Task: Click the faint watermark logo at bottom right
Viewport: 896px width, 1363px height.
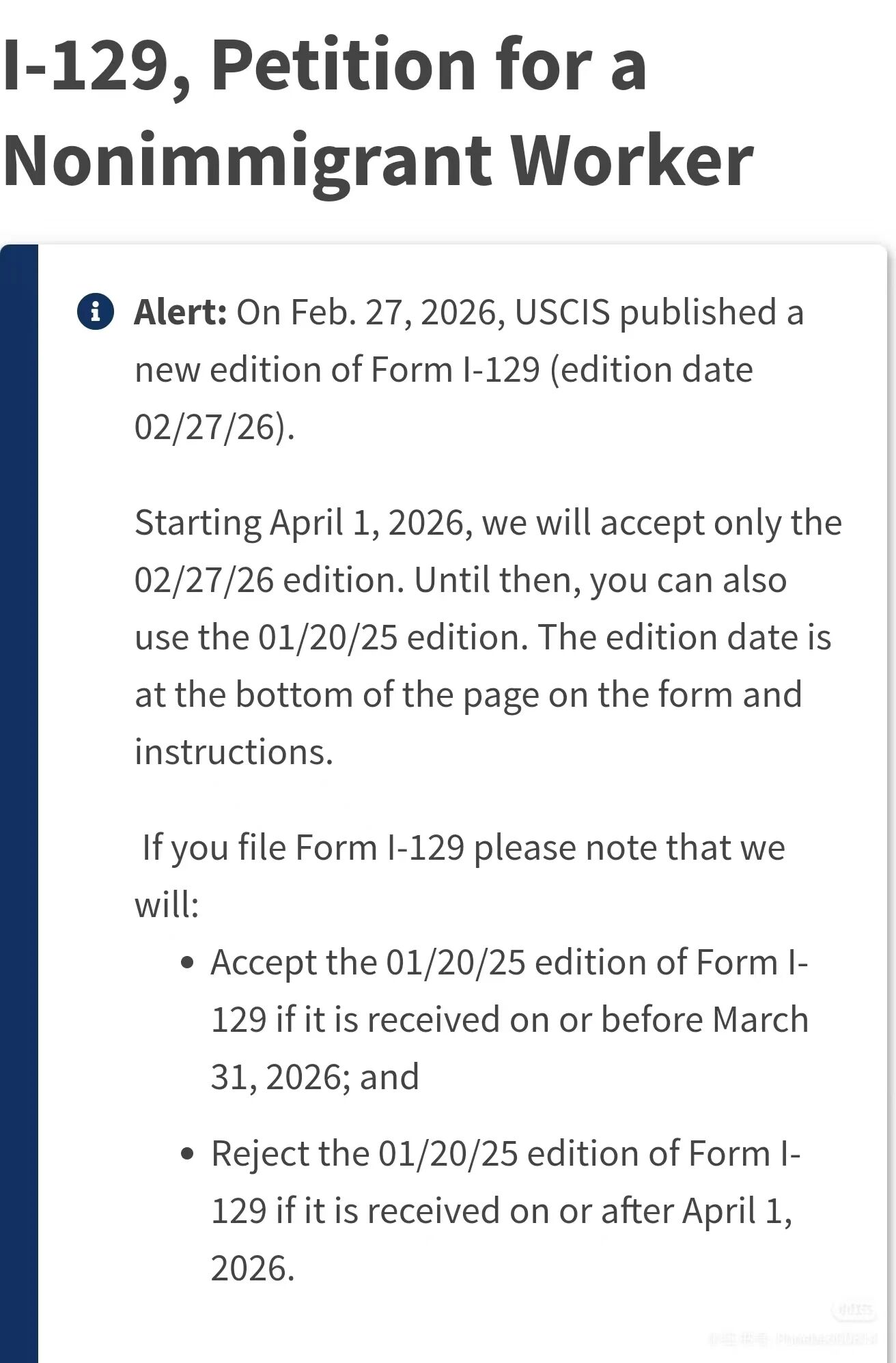Action: (x=852, y=1310)
